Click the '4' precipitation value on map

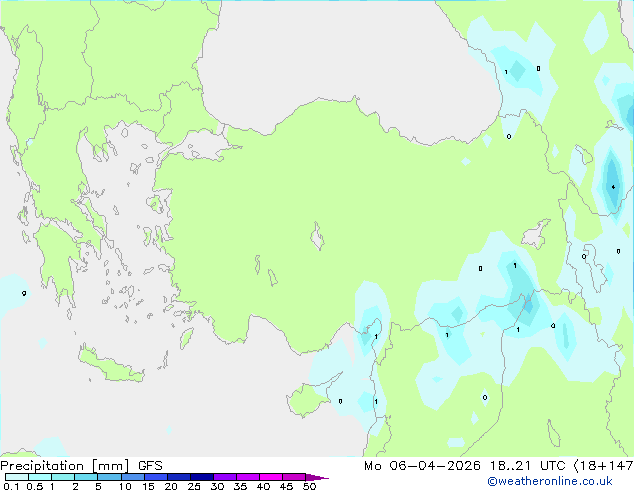tap(613, 187)
